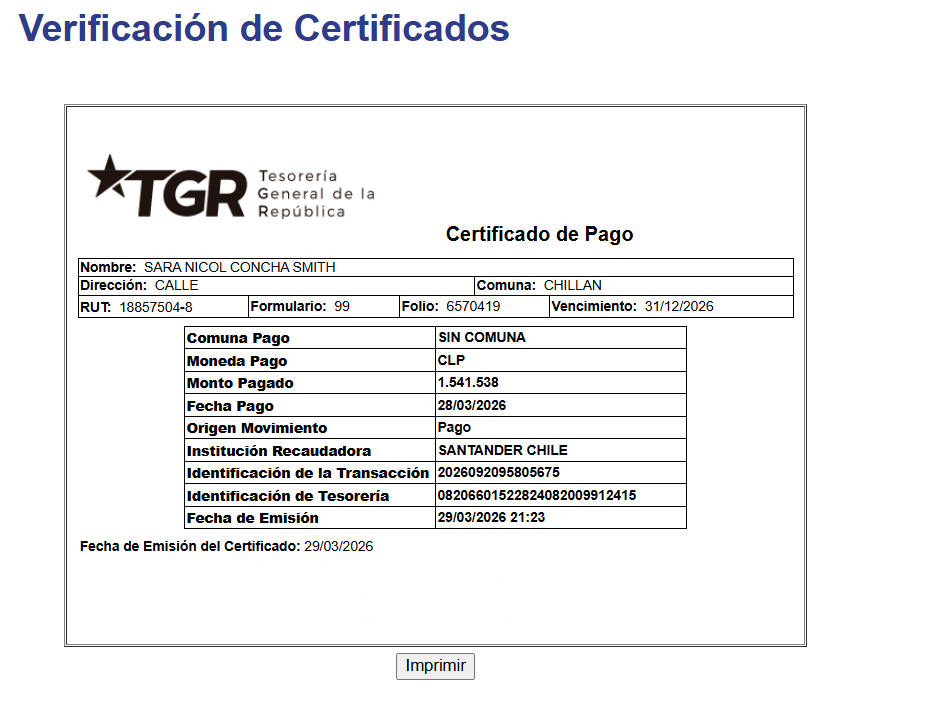The height and width of the screenshot is (723, 945).
Task: Click the 'Vencimiento:' label
Action: pos(594,306)
